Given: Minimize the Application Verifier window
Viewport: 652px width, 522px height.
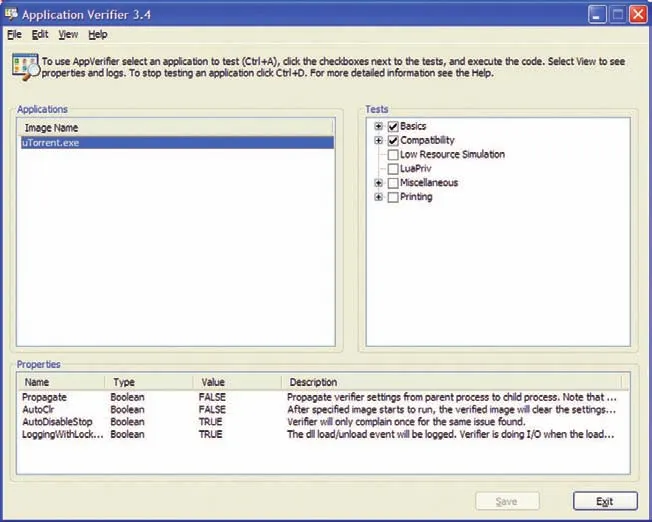Looking at the screenshot, I should tap(598, 15).
